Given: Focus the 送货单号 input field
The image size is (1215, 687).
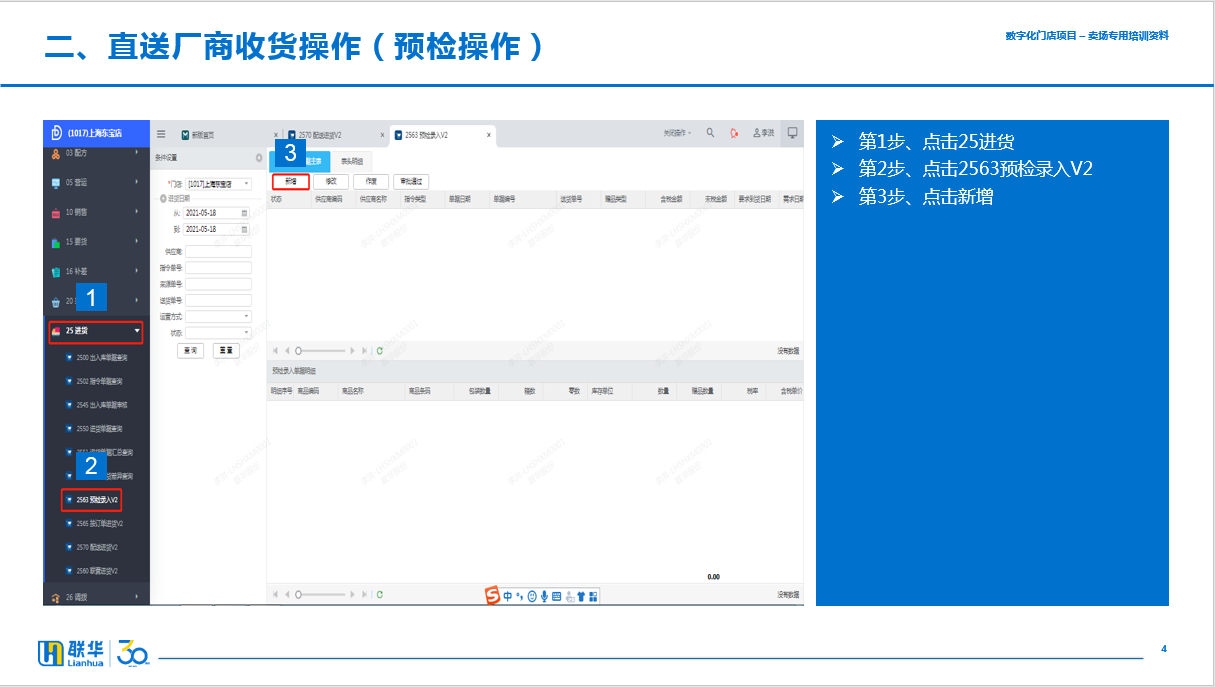Looking at the screenshot, I should coord(219,300).
